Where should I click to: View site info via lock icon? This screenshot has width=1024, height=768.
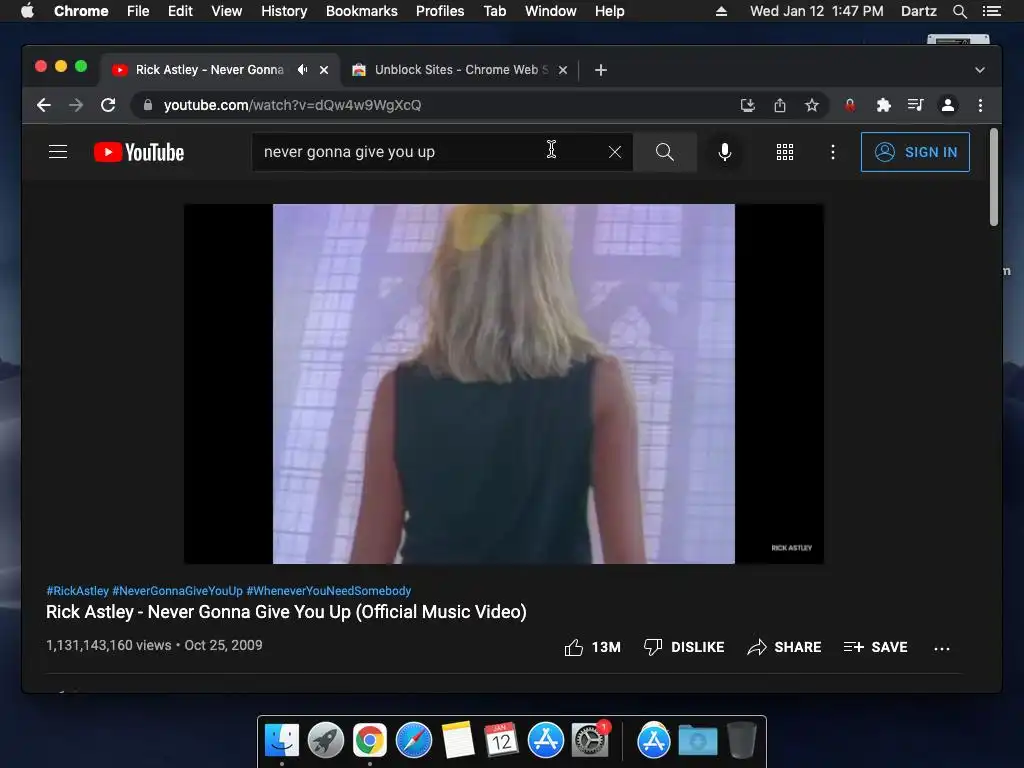tap(148, 105)
